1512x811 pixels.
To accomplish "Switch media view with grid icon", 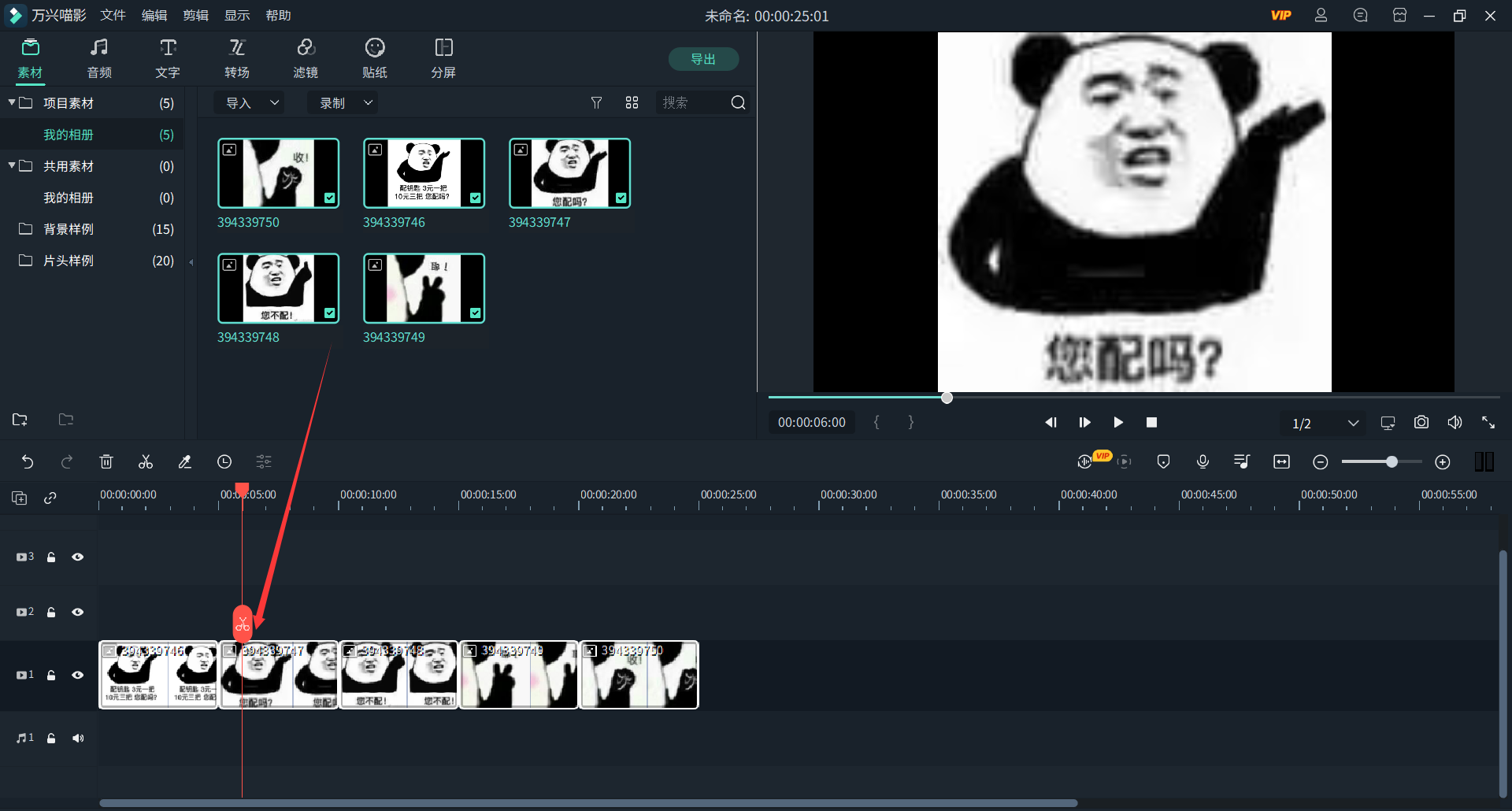I will 632,103.
